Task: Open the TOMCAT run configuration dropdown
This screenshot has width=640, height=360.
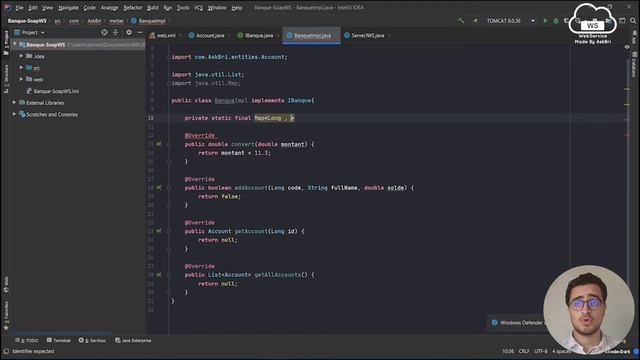Action: click(x=533, y=21)
